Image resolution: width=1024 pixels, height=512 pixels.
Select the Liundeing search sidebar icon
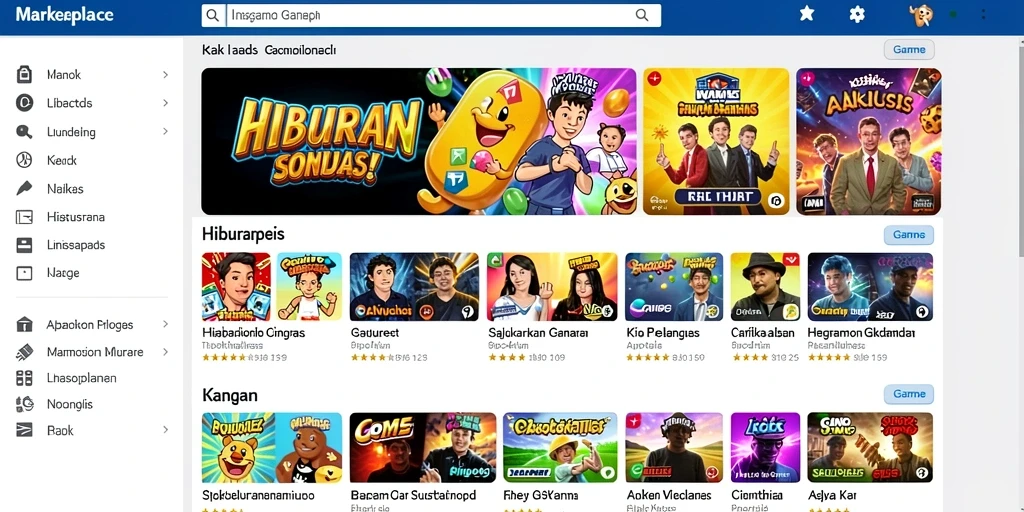tap(24, 132)
